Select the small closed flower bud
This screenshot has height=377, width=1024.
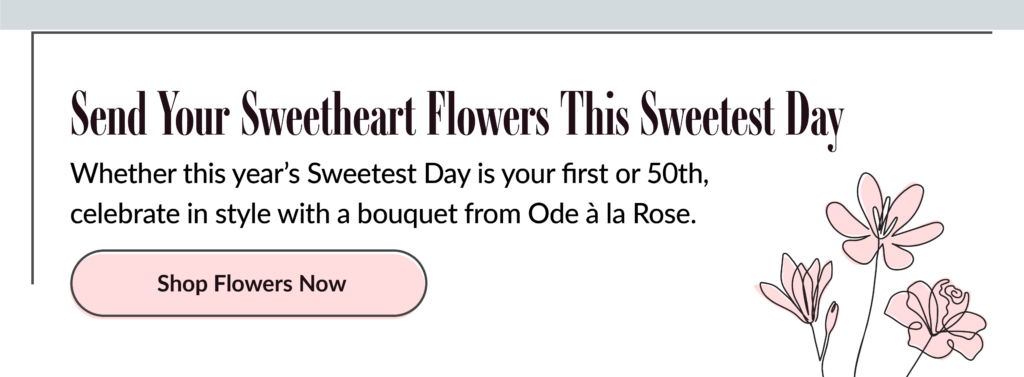point(831,318)
